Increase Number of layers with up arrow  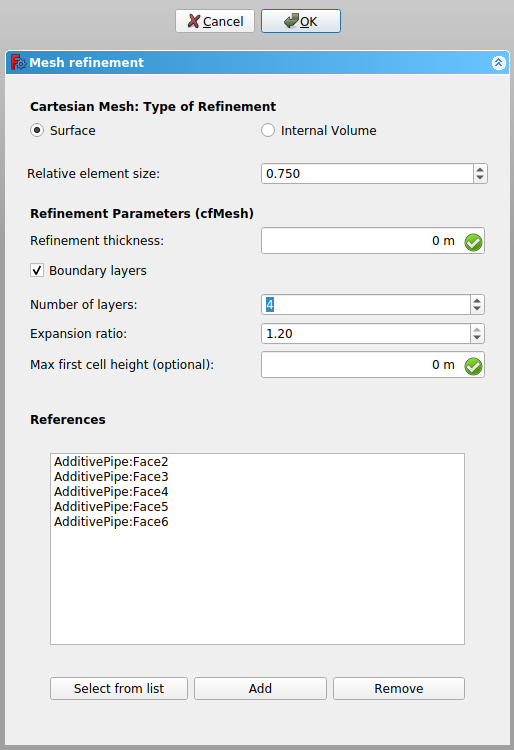477,300
